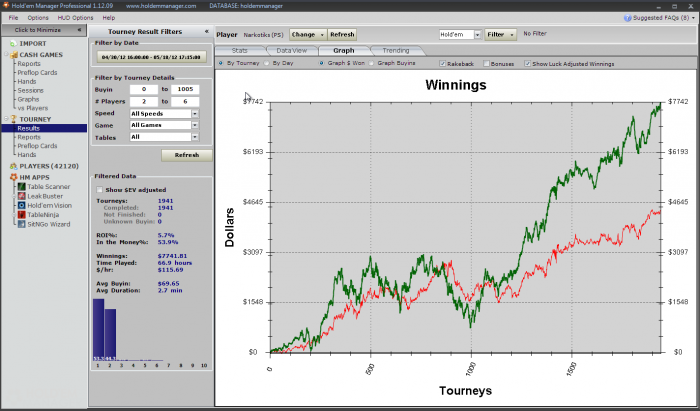Open Hands under TOURNEY
The height and width of the screenshot is (411, 700).
(x=27, y=155)
